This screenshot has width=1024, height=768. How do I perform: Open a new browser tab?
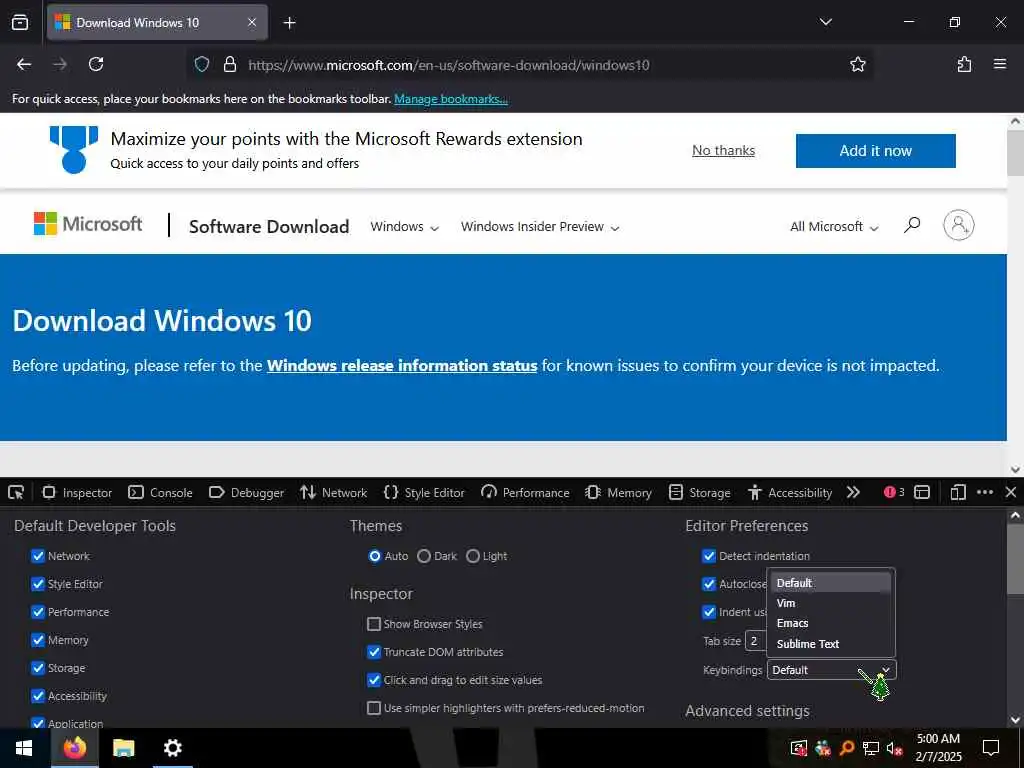tap(289, 23)
